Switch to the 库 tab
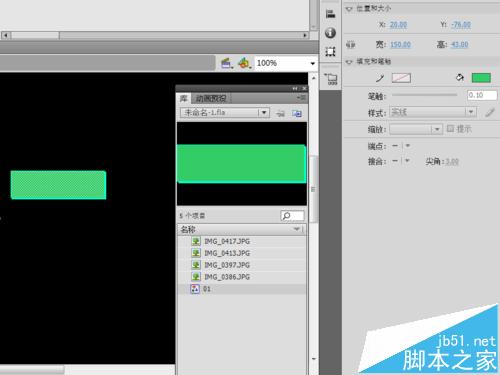 (183, 98)
